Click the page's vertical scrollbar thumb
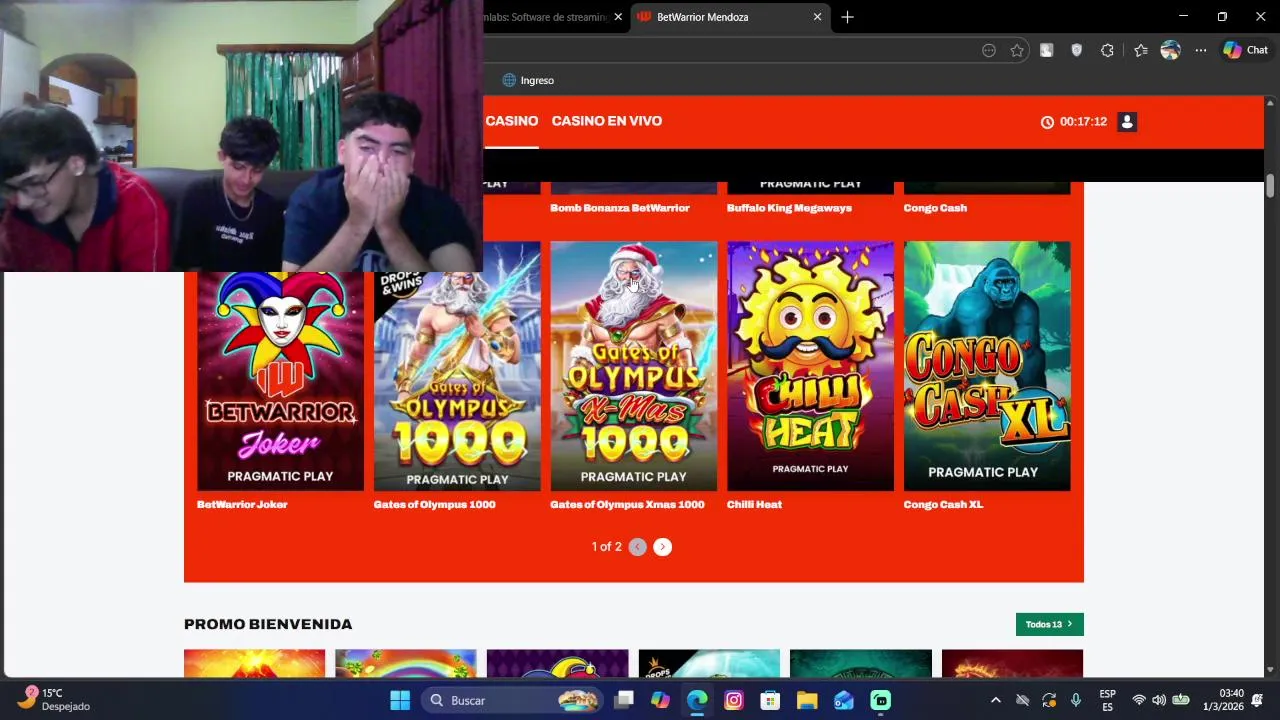Viewport: 1280px width, 720px height. (1270, 185)
